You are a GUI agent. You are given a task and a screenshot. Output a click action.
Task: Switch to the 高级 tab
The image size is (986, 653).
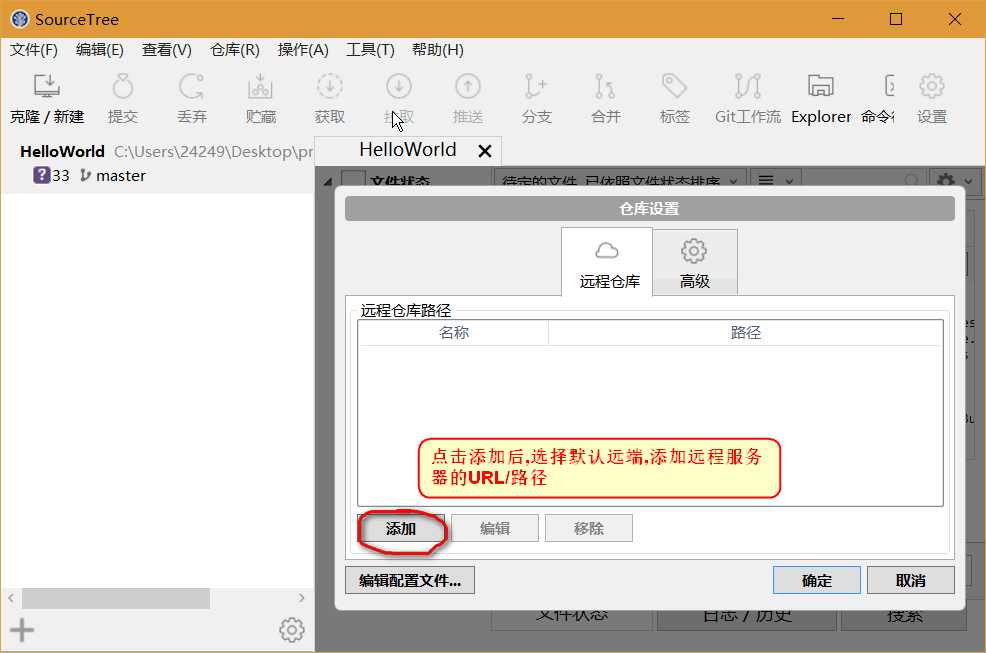pyautogui.click(x=695, y=262)
